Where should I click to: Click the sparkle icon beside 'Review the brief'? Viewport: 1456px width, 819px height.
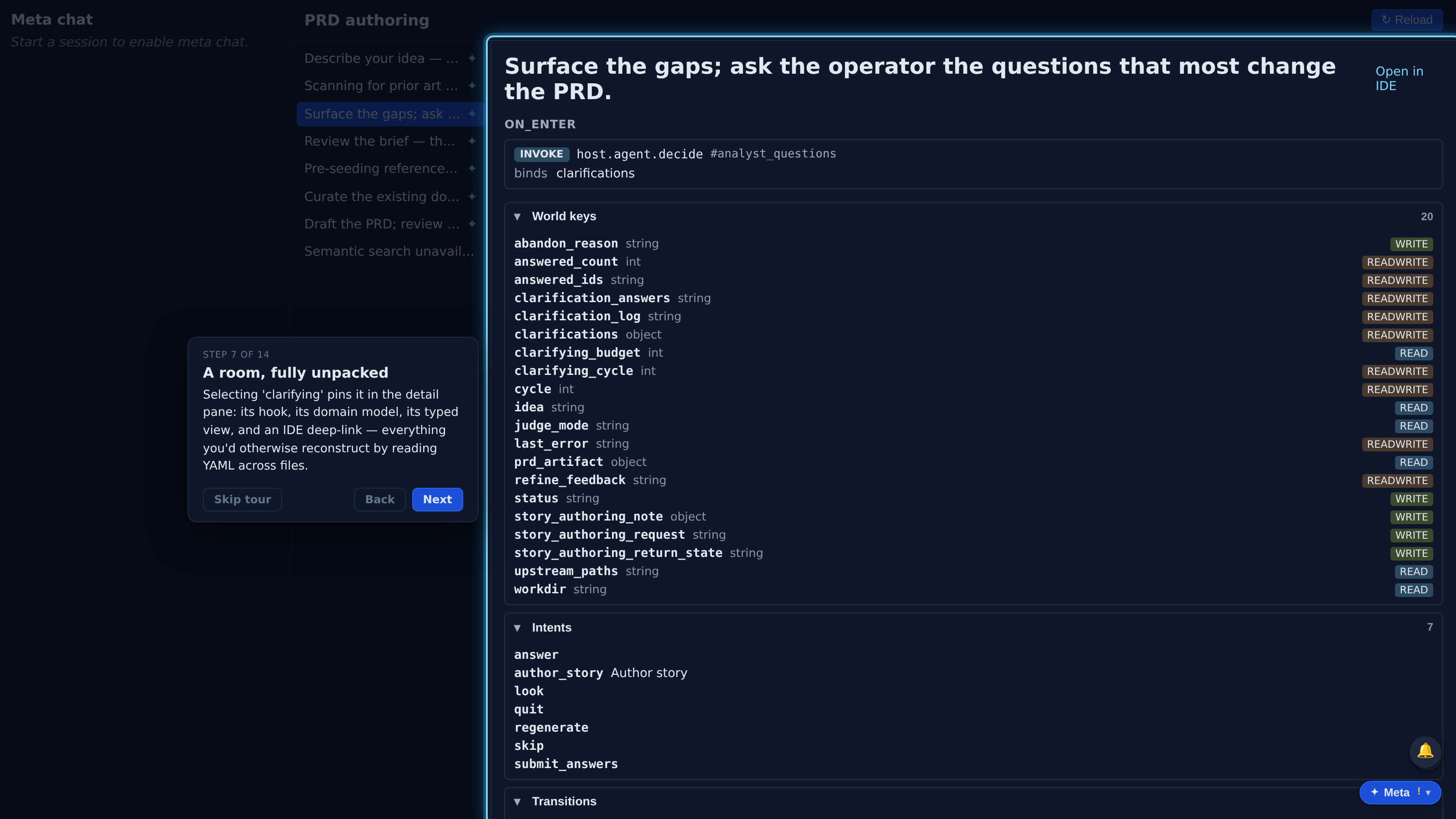tap(472, 141)
